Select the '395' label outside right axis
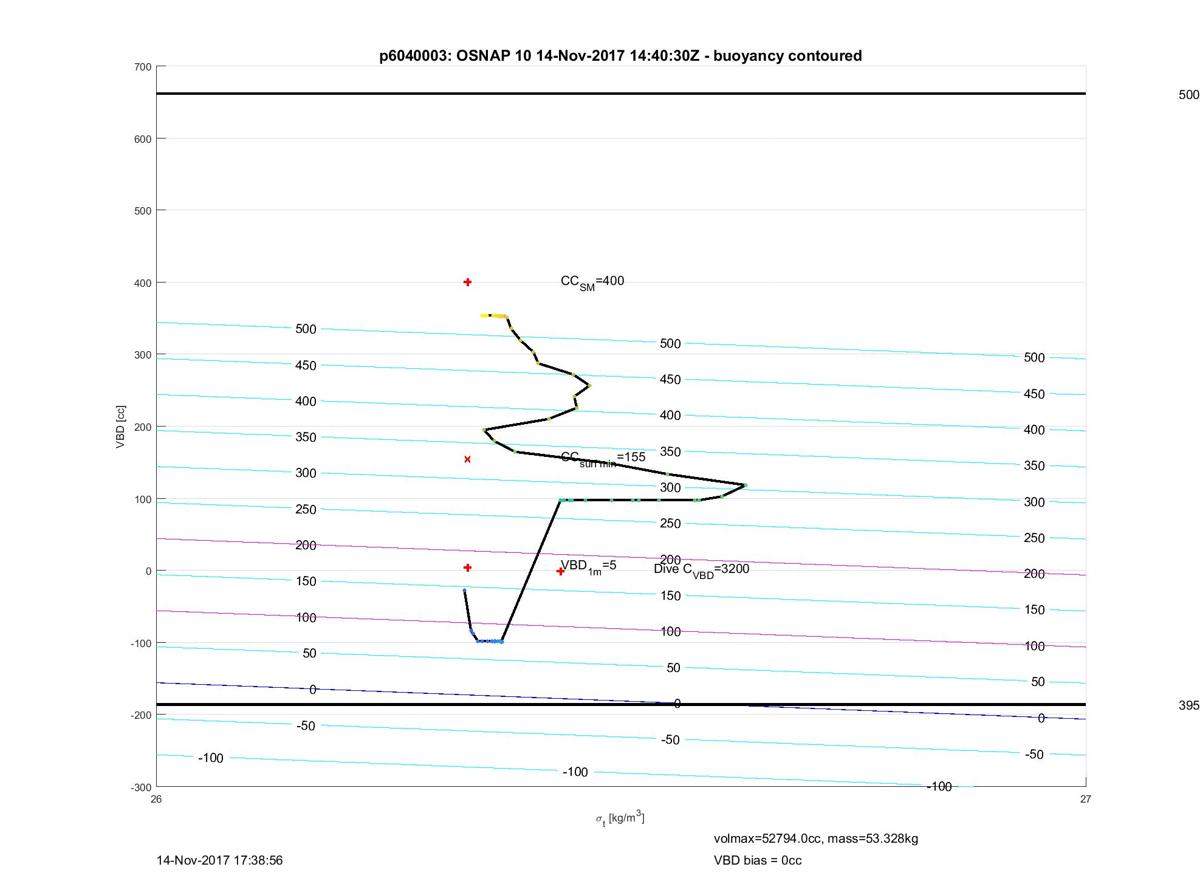The height and width of the screenshot is (885, 1200). point(1188,705)
